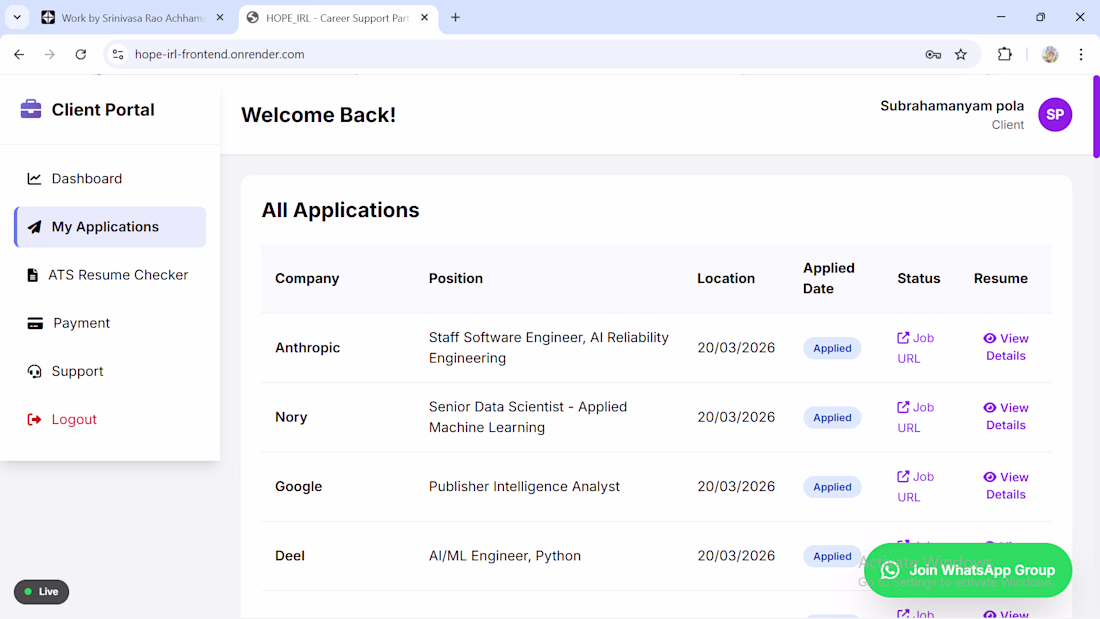Open Chrome's three-dot menu
Viewport: 1100px width, 619px height.
(1081, 54)
